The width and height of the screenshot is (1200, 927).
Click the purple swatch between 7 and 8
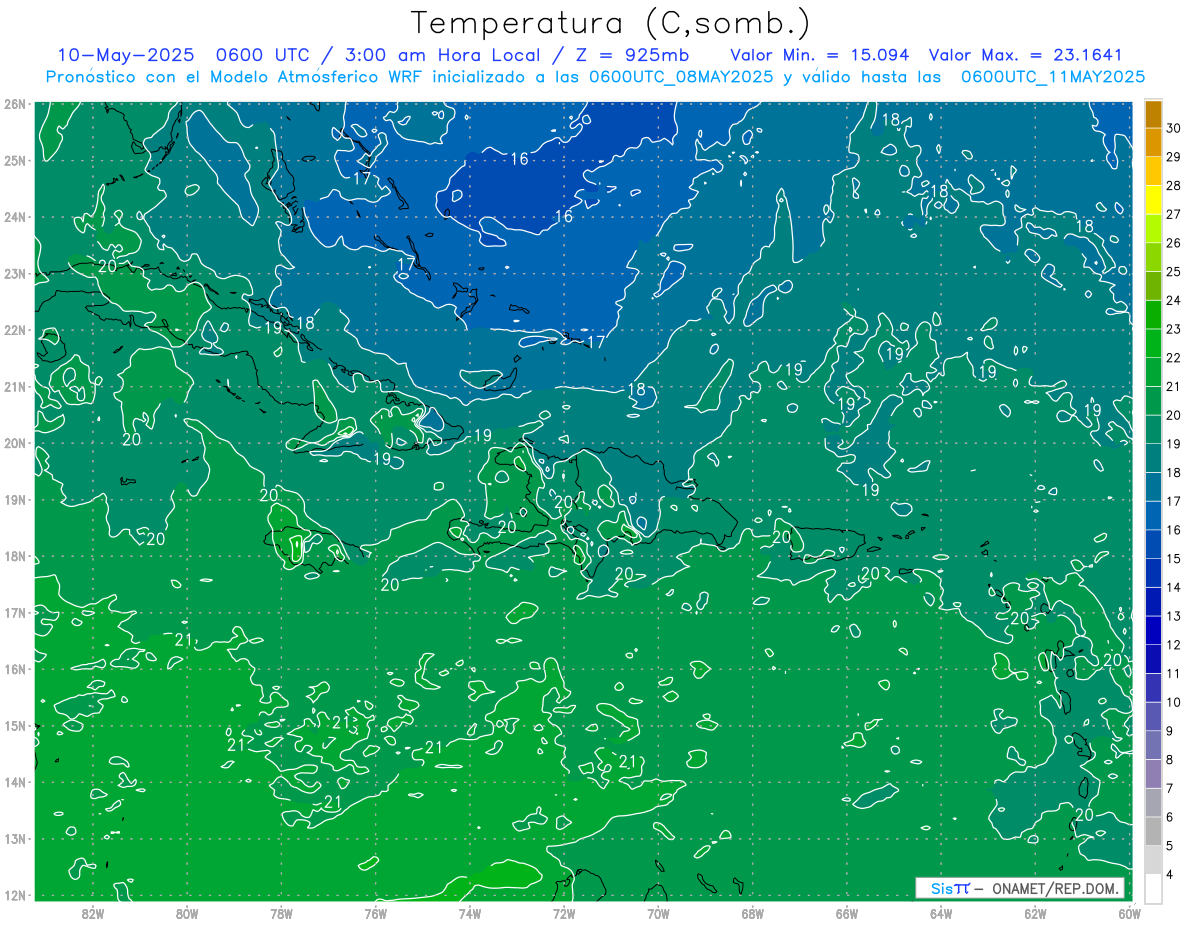point(1153,773)
